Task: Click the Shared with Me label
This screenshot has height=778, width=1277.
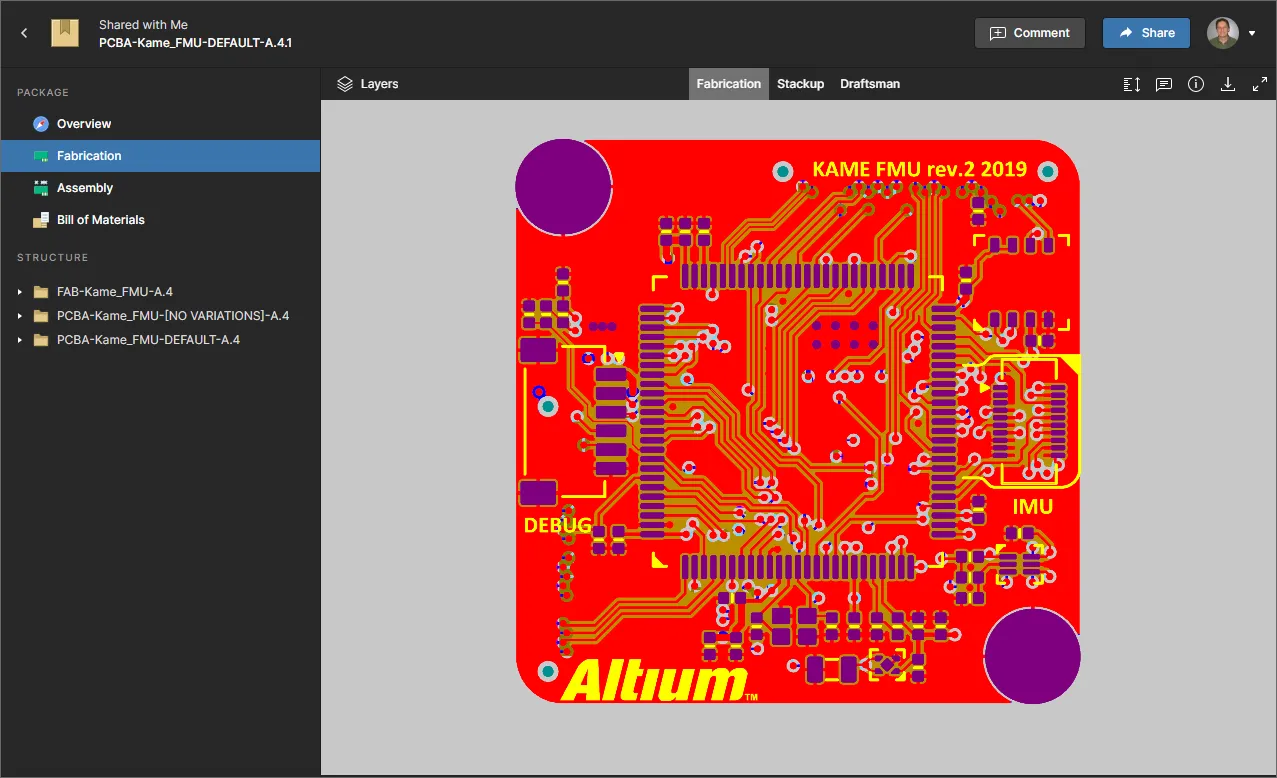Action: click(143, 25)
